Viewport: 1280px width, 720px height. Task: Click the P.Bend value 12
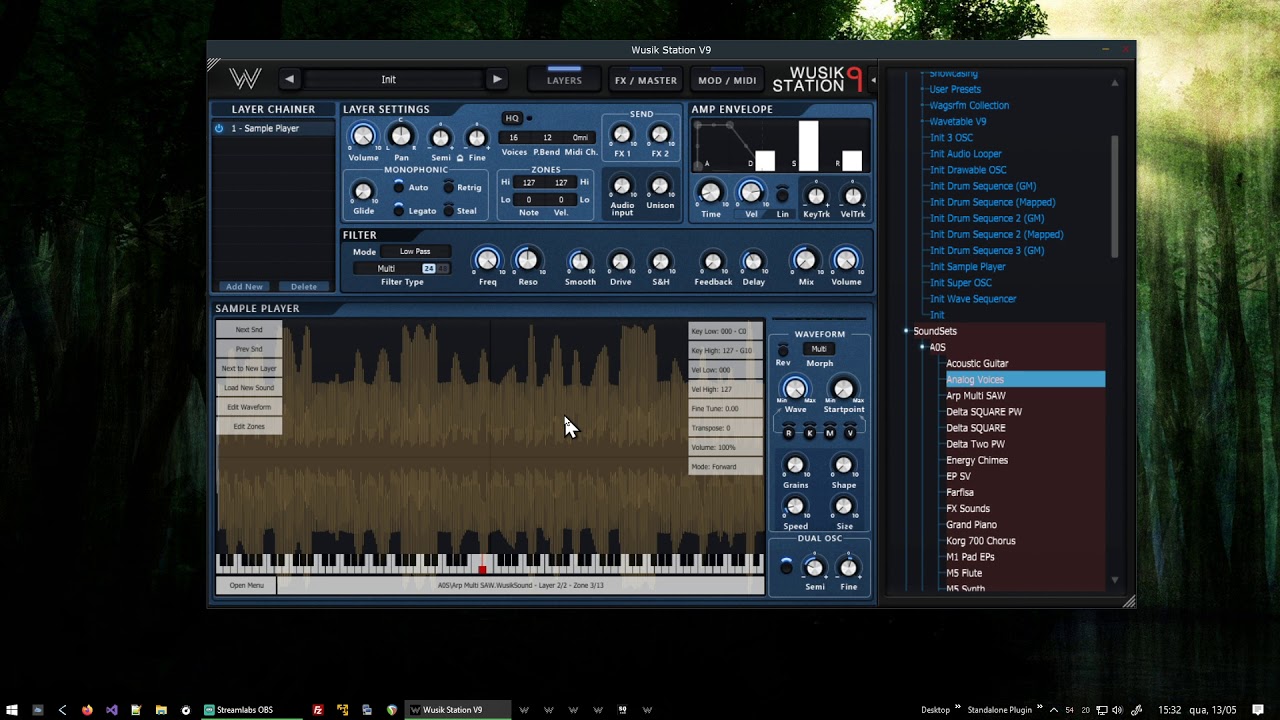pos(547,138)
